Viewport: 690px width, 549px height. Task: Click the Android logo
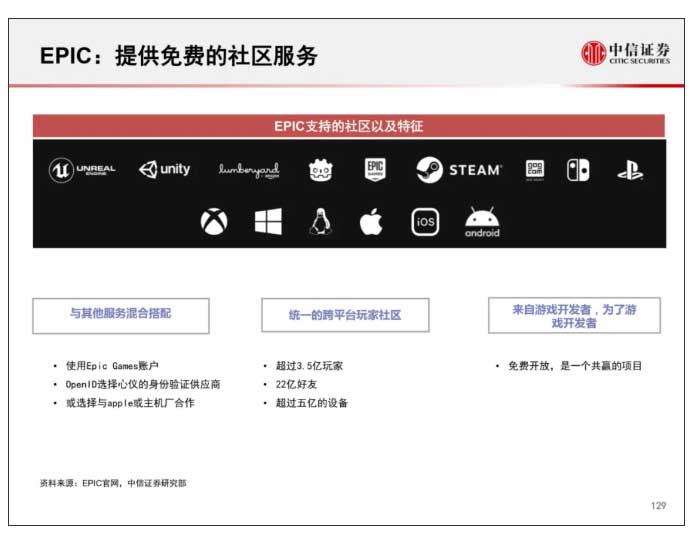click(x=482, y=222)
